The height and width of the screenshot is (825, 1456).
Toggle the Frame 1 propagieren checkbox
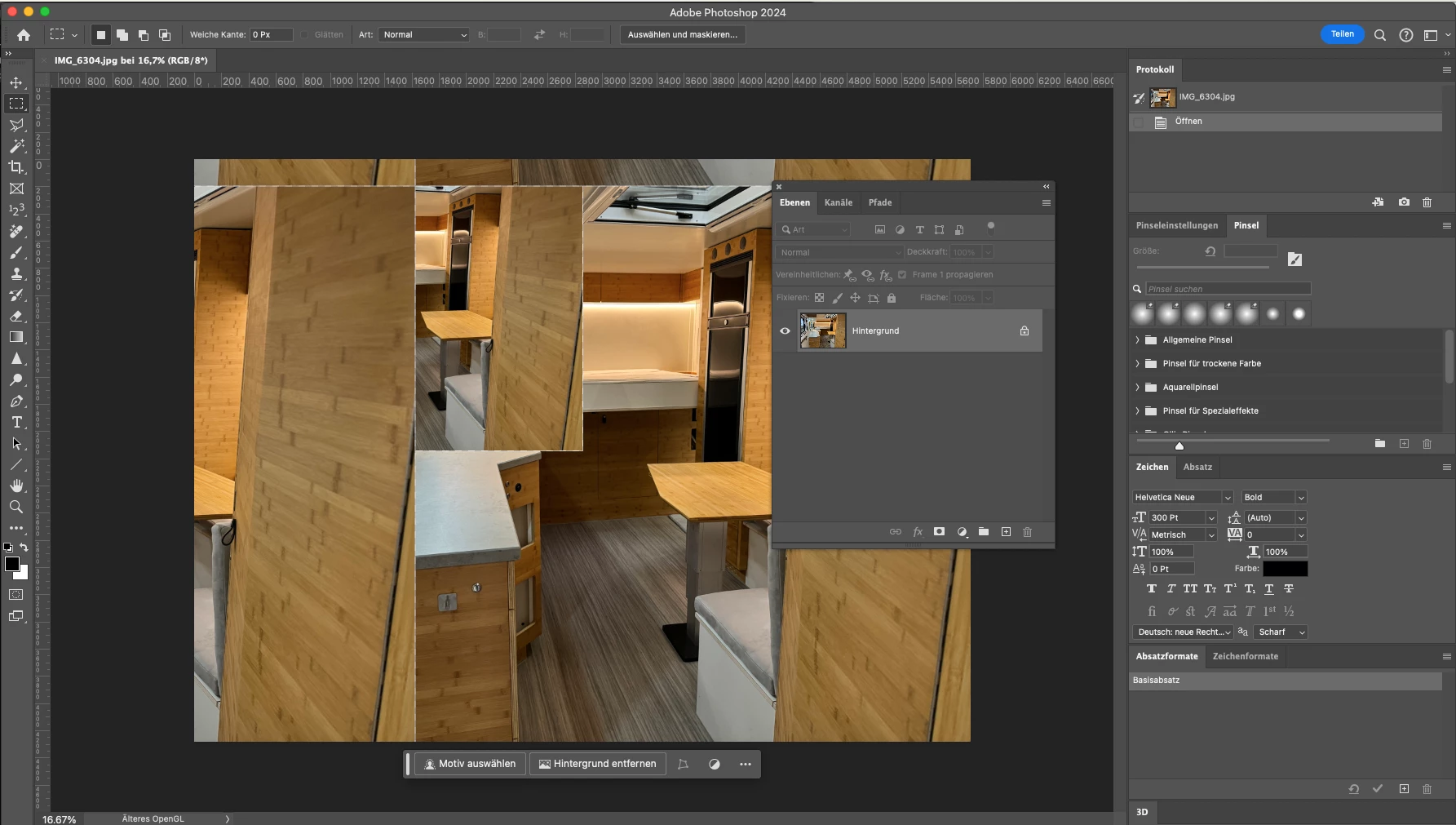pyautogui.click(x=902, y=275)
